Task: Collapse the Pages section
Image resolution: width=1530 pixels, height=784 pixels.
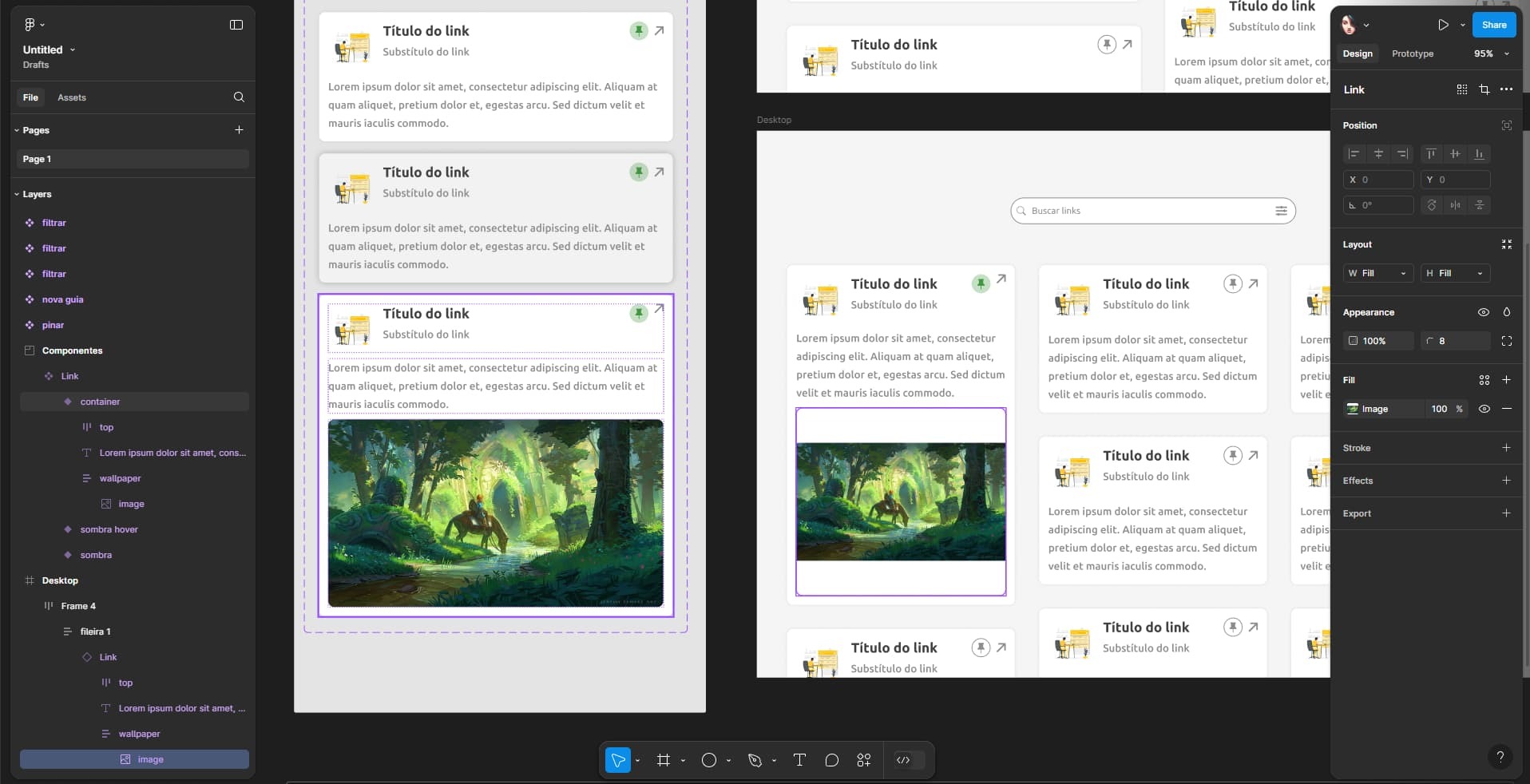Action: point(17,130)
